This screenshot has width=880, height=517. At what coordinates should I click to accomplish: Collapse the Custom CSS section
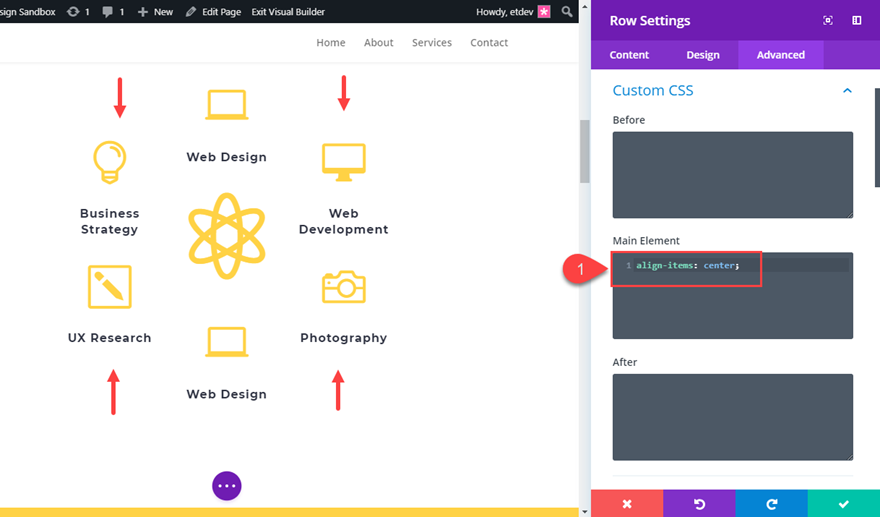point(847,91)
